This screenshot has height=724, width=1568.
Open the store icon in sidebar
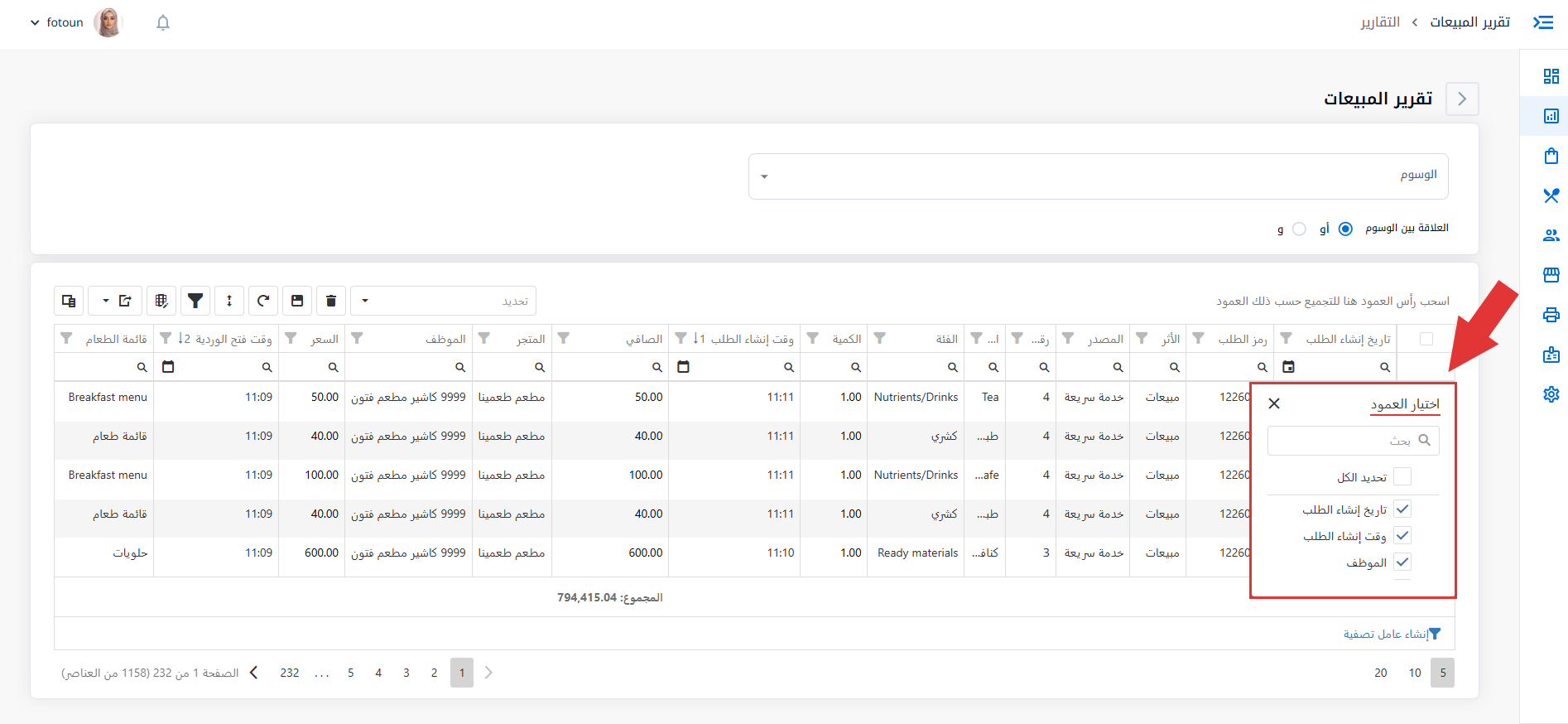pos(1551,275)
